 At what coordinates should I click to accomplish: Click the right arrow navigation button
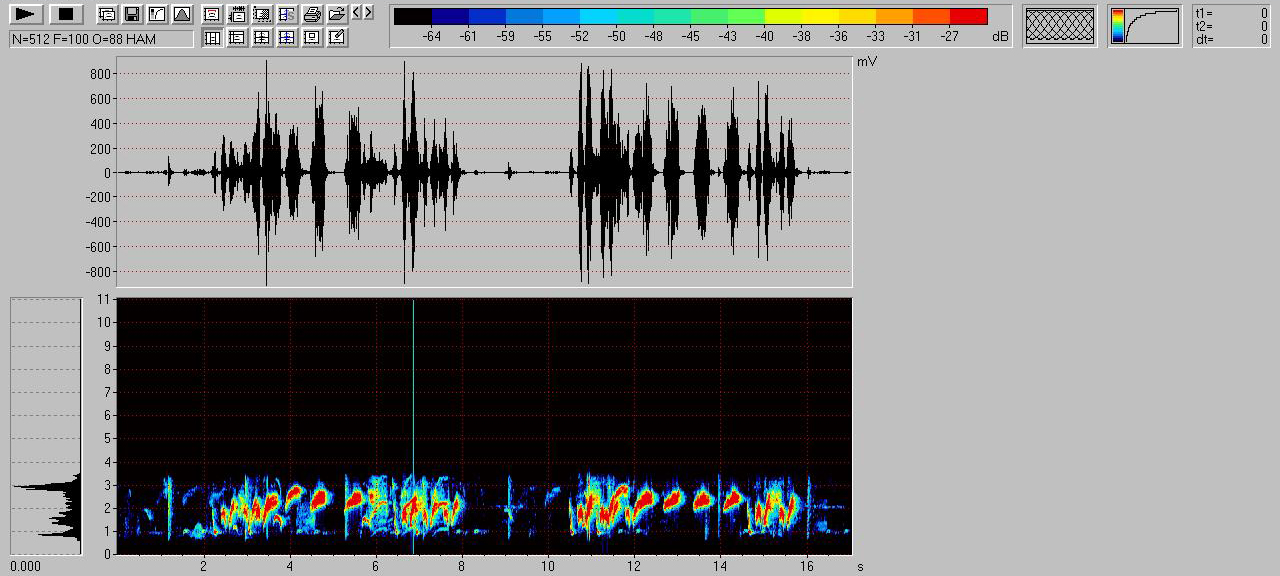369,12
